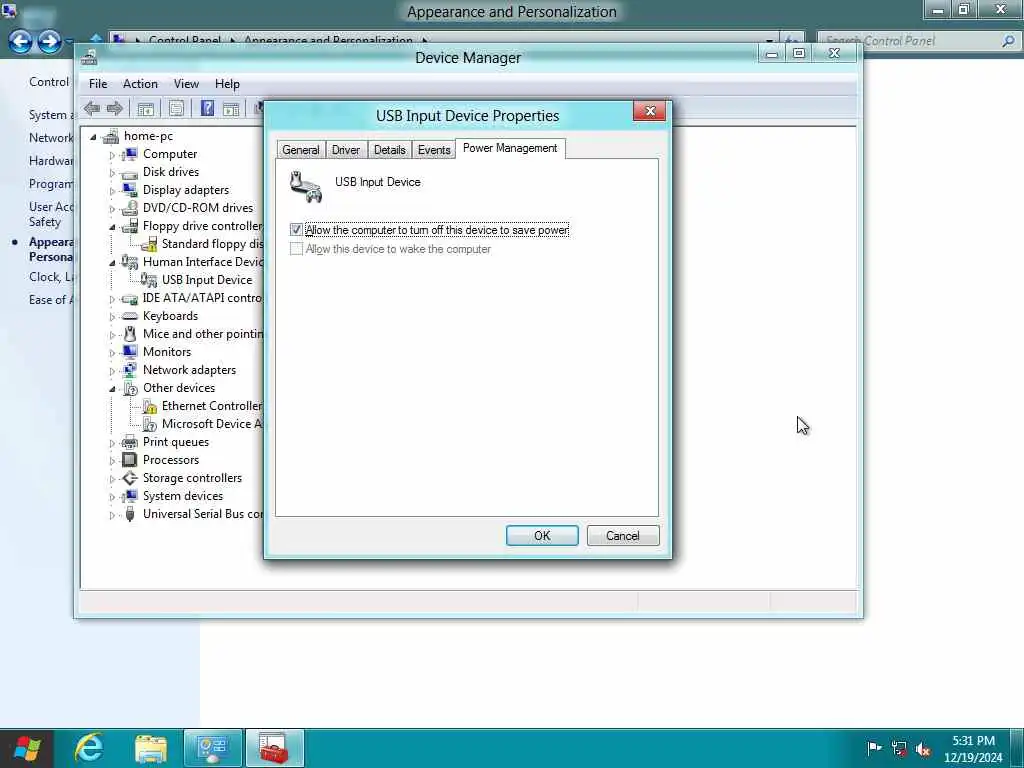
Task: Expand the Disk drives node
Action: (112, 173)
